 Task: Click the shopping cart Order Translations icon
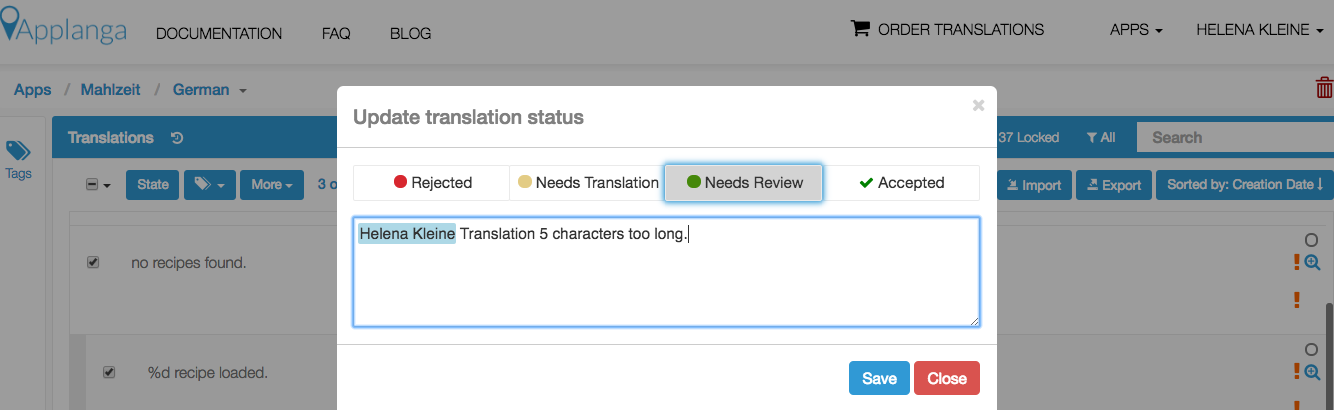point(860,29)
